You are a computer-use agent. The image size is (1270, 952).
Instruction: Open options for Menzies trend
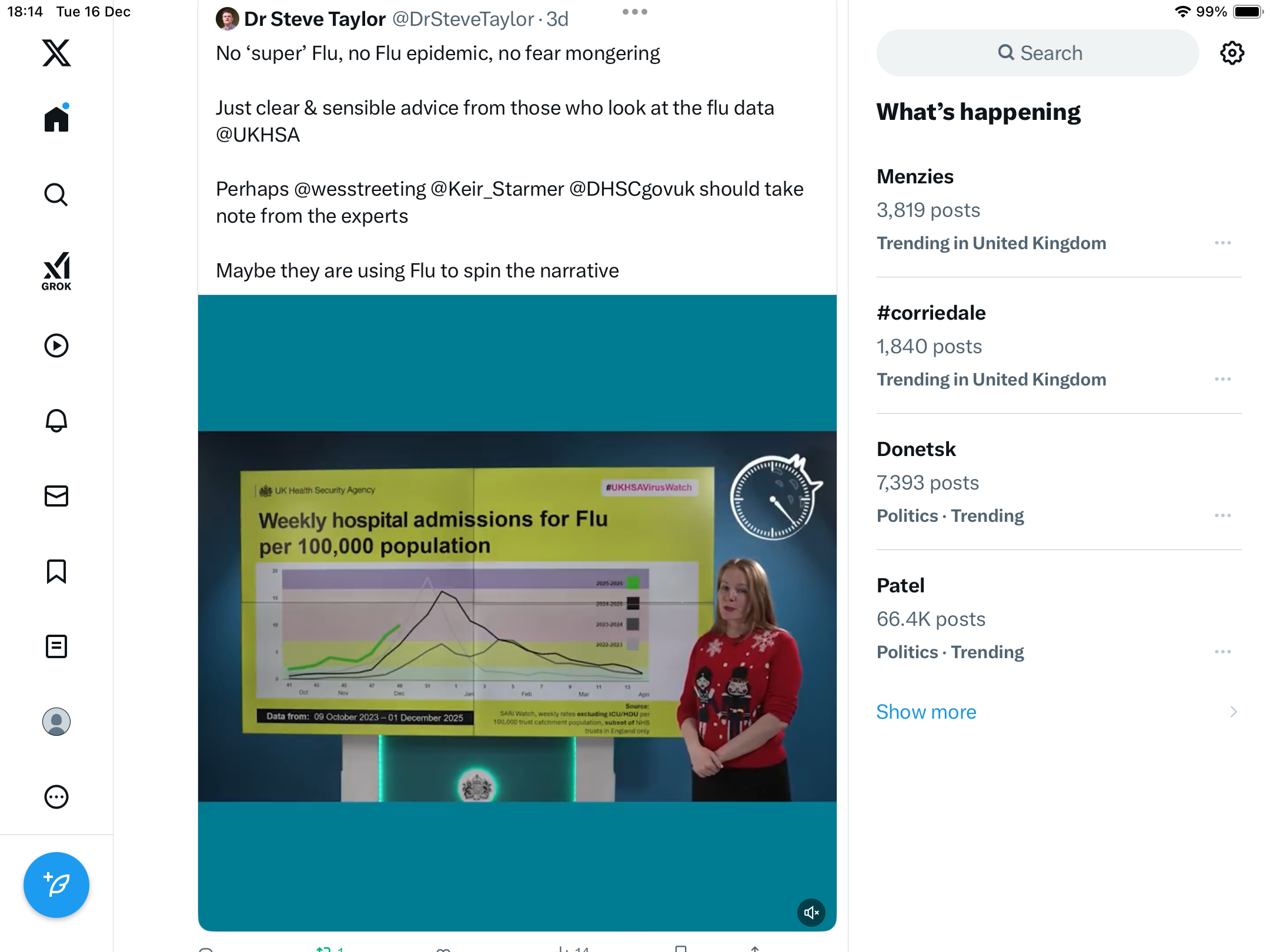(1222, 243)
